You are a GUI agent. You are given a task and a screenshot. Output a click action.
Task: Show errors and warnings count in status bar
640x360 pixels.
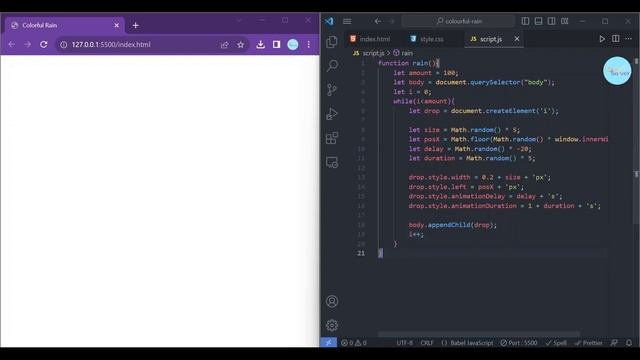tap(354, 343)
